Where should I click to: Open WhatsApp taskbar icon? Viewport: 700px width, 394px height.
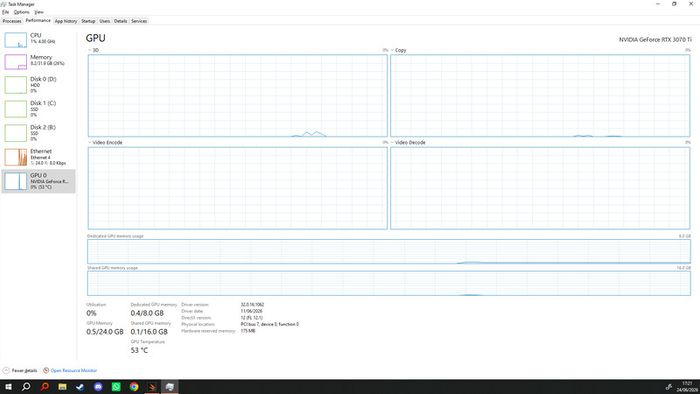tap(116, 387)
